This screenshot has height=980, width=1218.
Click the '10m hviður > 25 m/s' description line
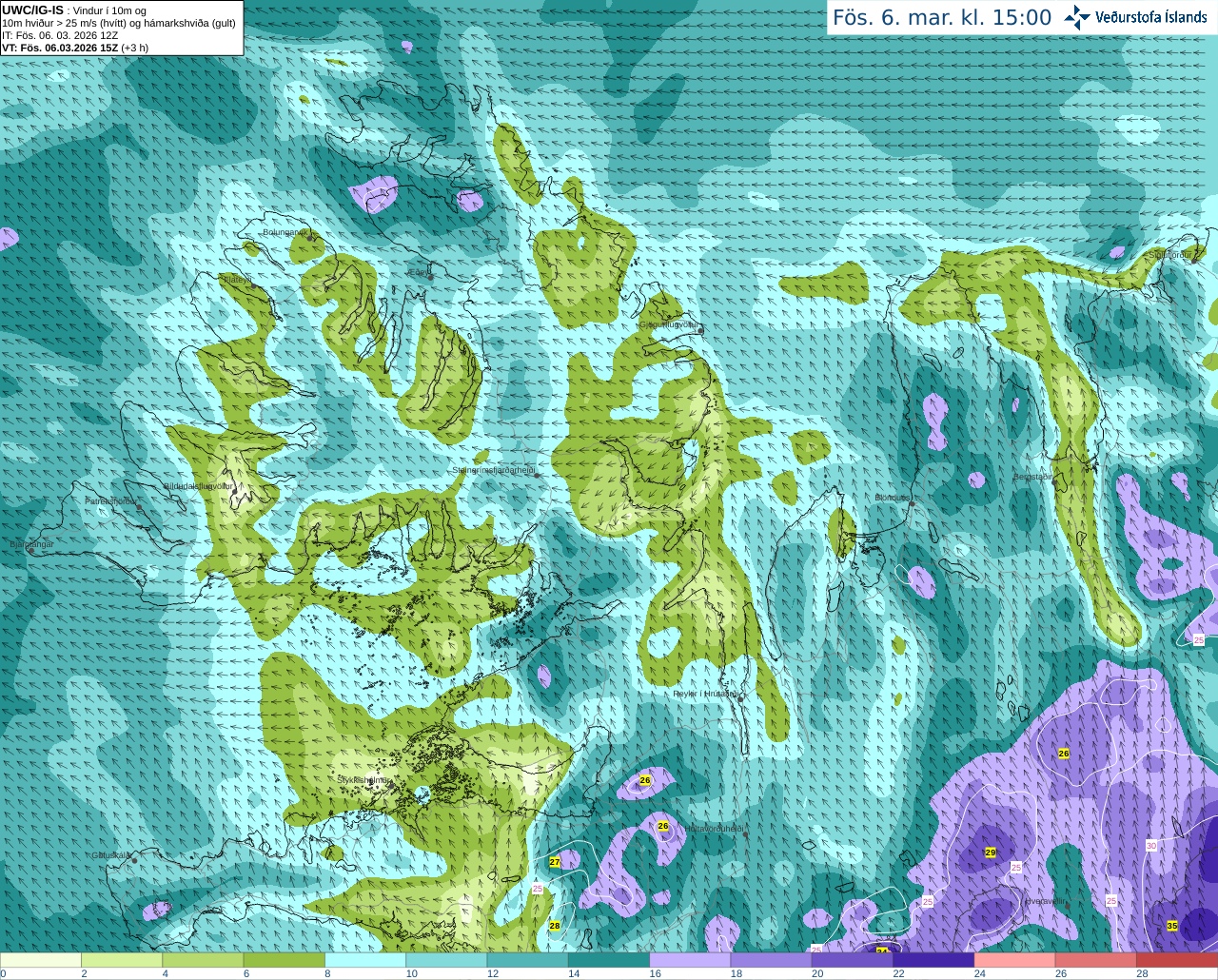119,23
